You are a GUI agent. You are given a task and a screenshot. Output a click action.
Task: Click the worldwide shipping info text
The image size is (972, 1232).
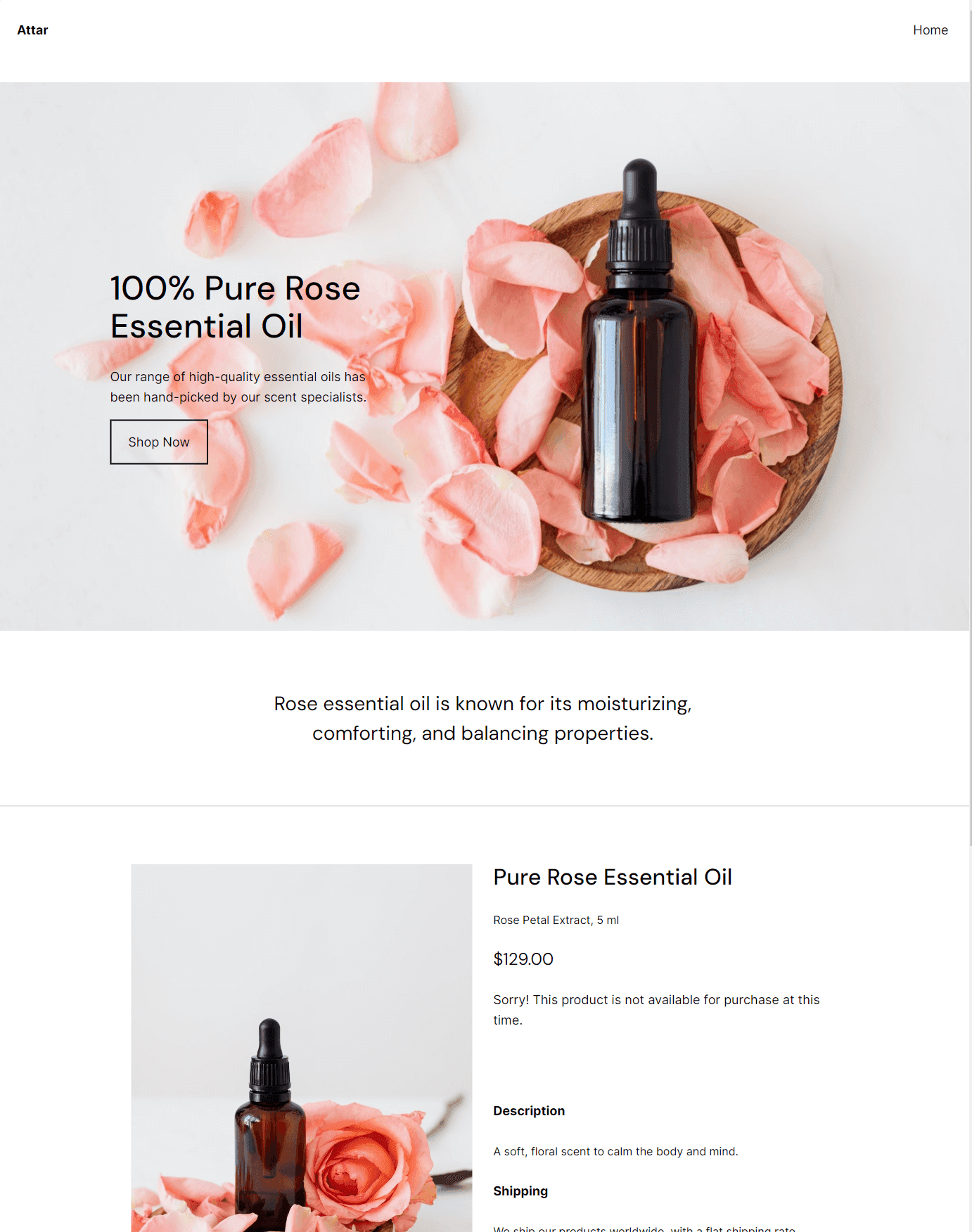pos(644,1228)
